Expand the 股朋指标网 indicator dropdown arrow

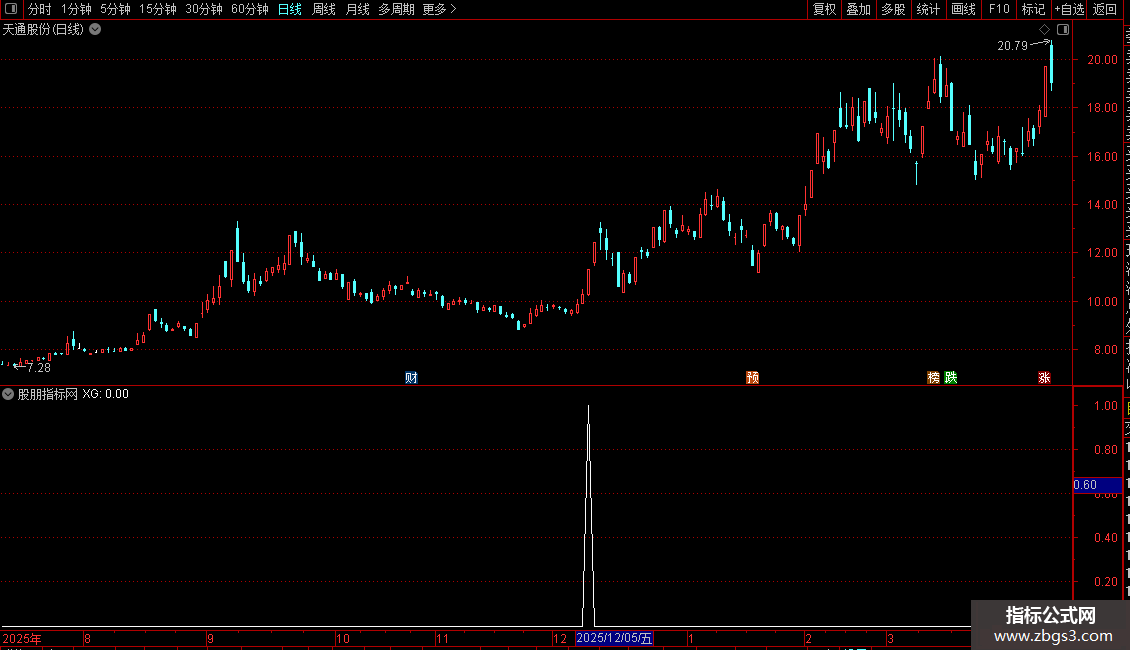(8, 394)
